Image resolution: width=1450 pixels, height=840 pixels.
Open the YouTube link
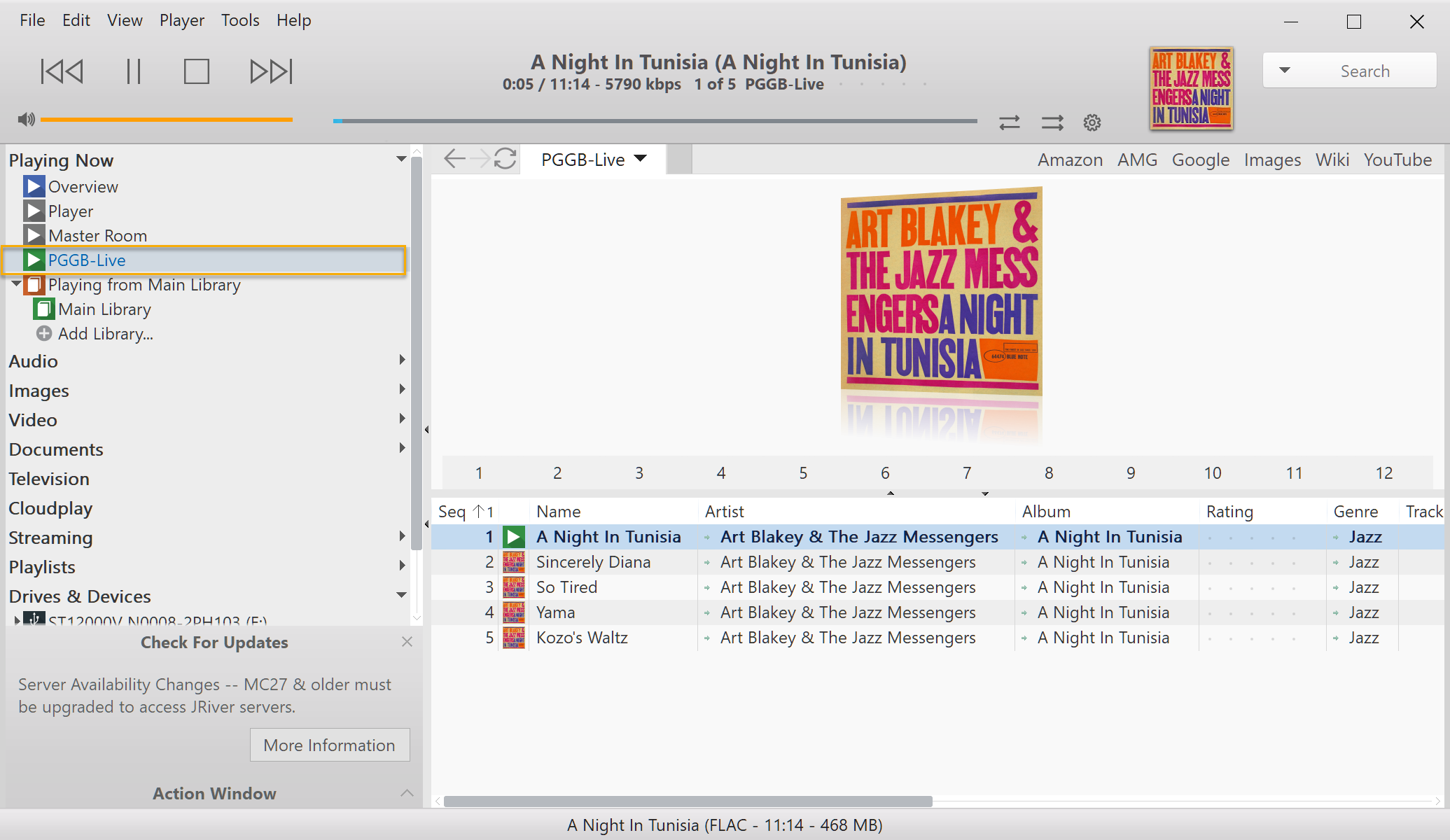(1397, 160)
